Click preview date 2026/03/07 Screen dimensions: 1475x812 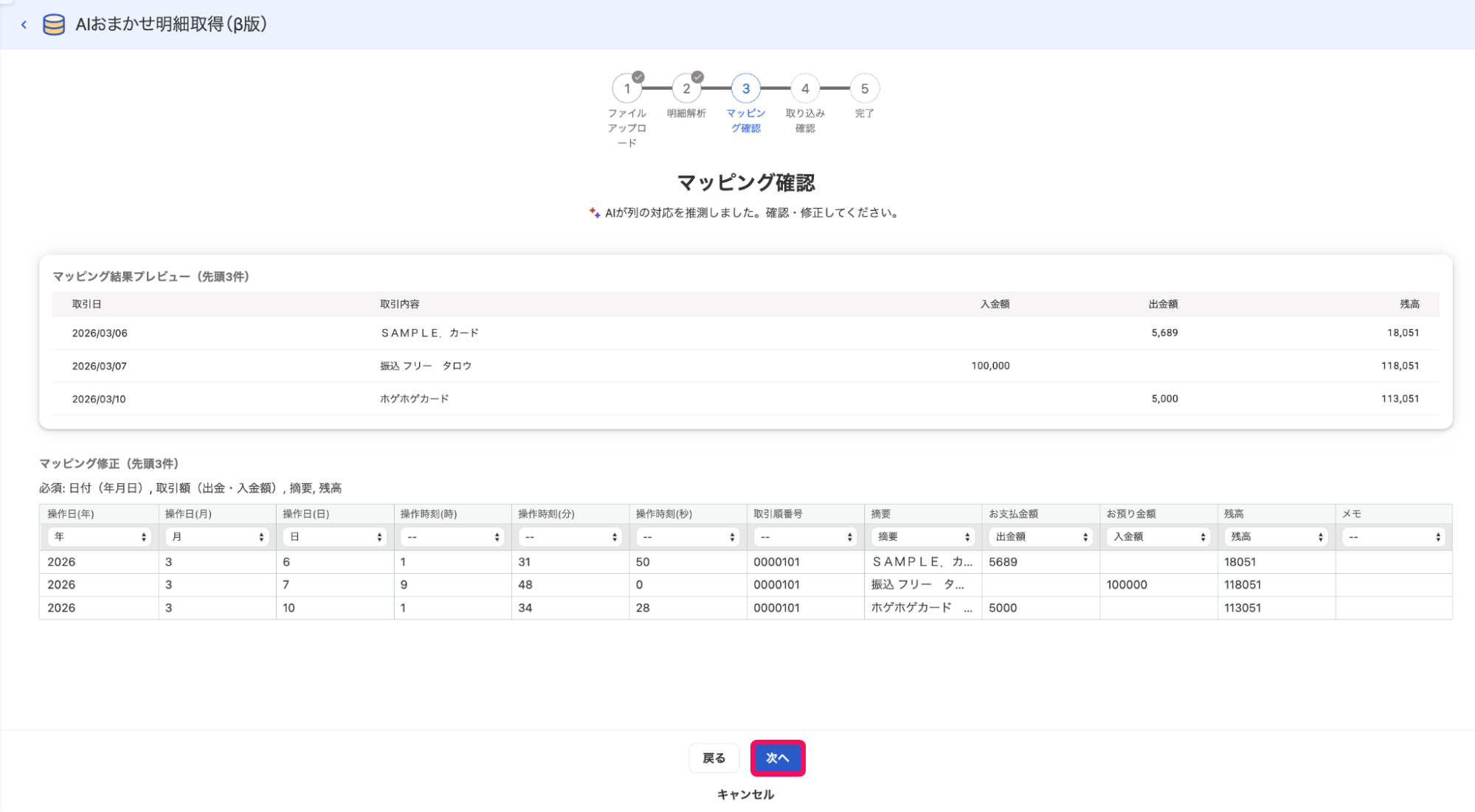point(100,366)
